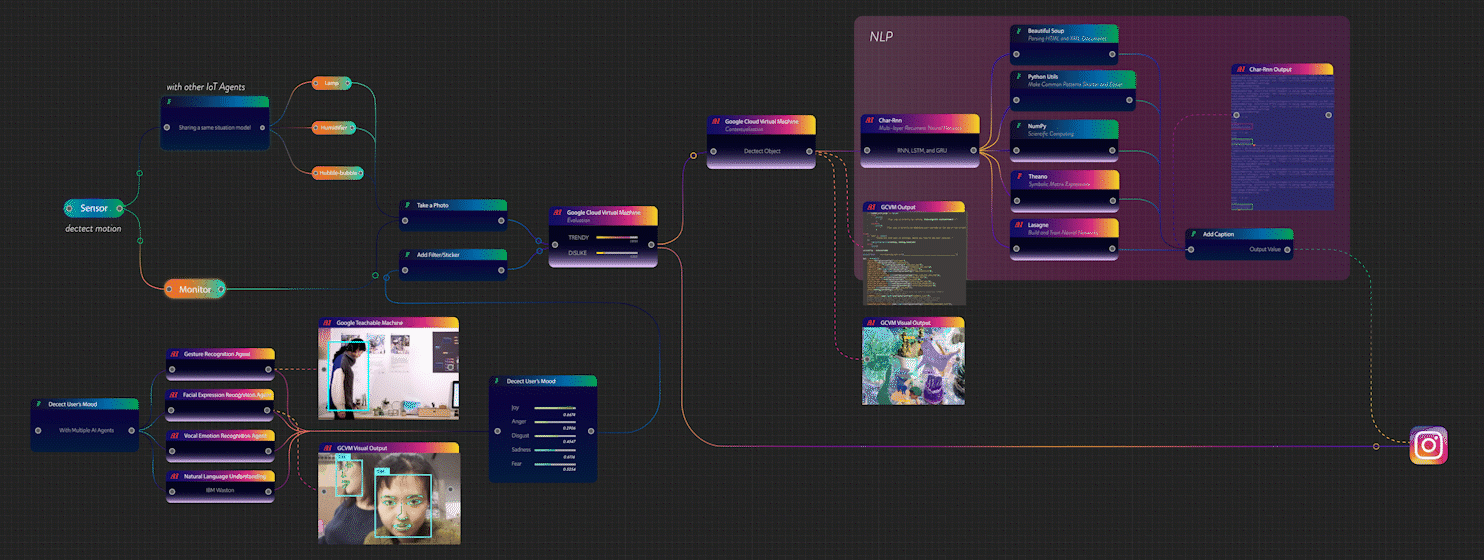Click the AI icon on Gesture Recognition Agent node
The width and height of the screenshot is (1484, 560).
(174, 354)
